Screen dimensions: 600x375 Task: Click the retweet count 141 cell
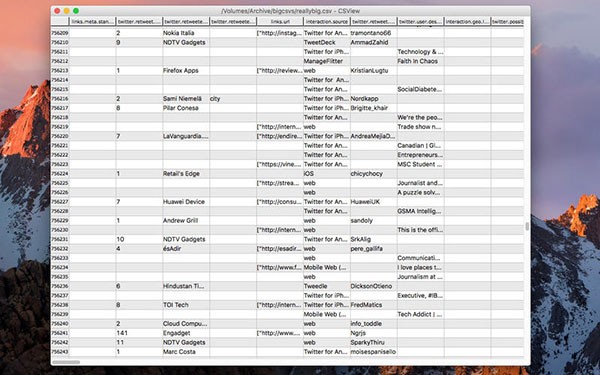[139, 333]
